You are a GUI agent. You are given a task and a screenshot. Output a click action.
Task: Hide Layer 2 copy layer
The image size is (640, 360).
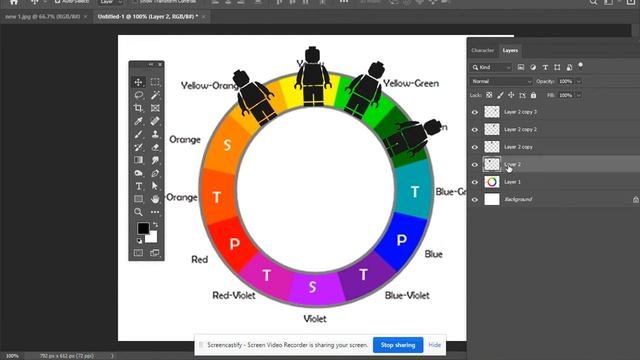tap(475, 147)
